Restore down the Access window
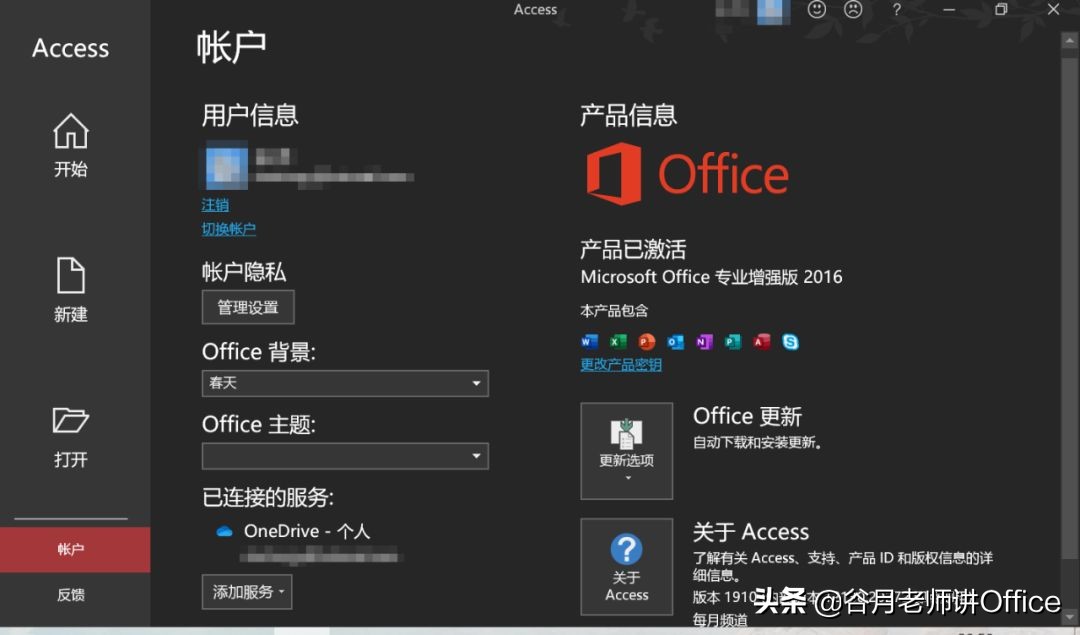The height and width of the screenshot is (635, 1080). (1001, 10)
